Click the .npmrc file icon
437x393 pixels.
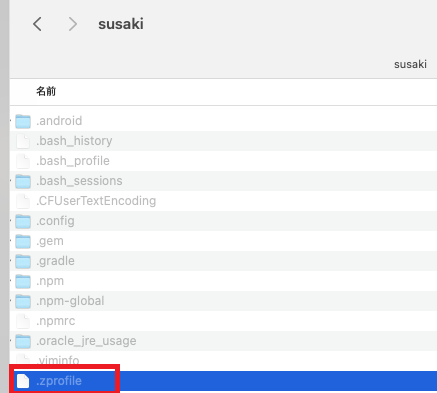point(23,321)
